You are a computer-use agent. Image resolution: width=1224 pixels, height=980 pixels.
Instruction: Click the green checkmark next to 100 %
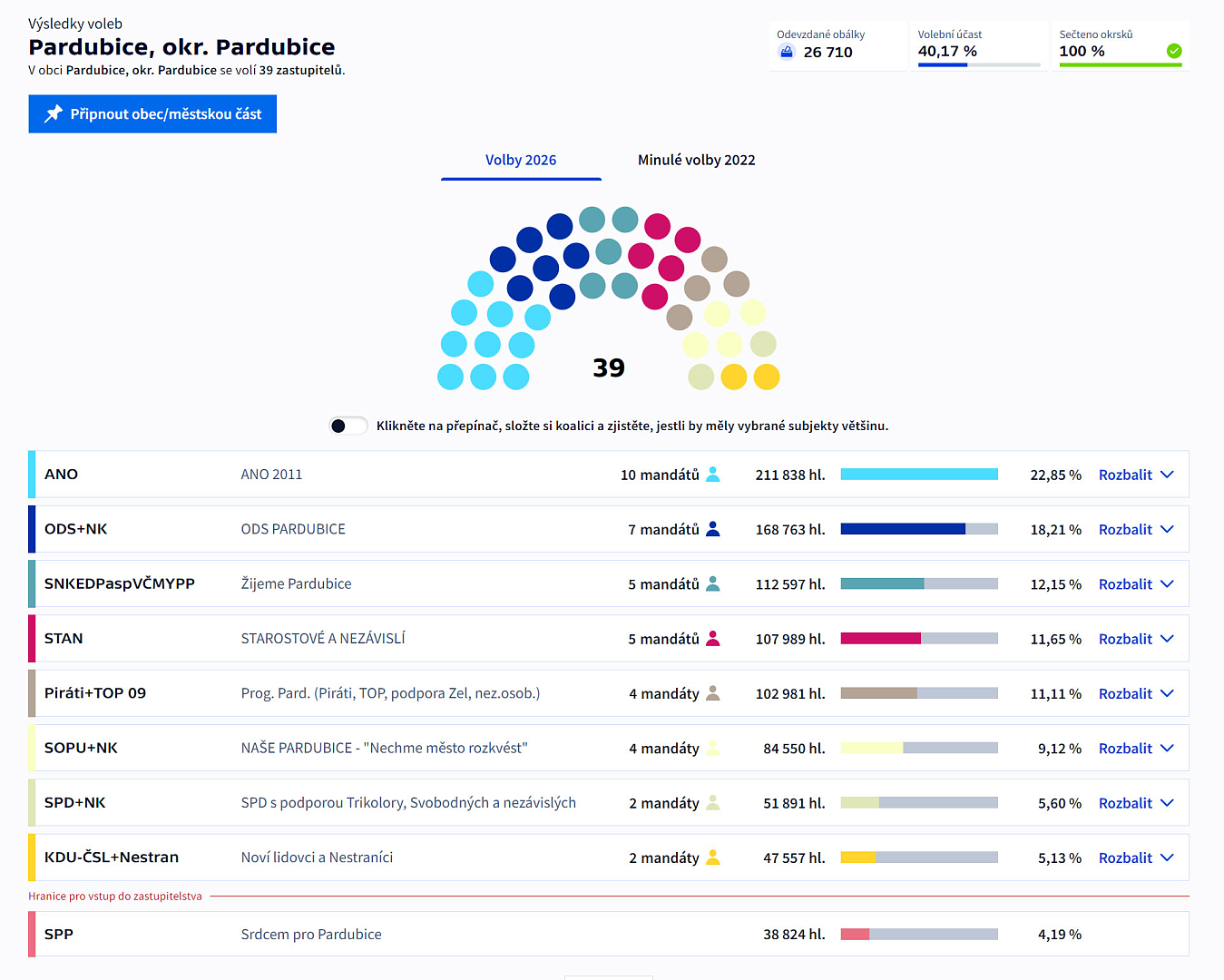[x=1174, y=51]
